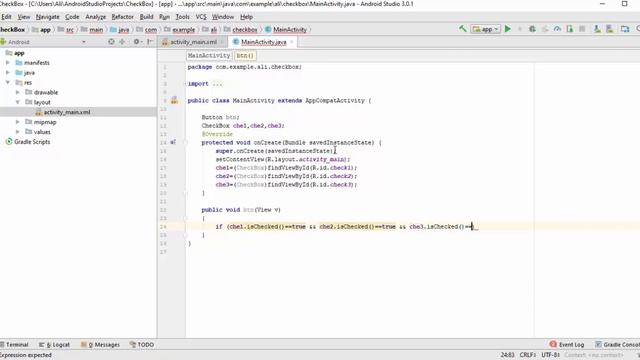
Task: Click the grey Stop icon in toolbar
Action: (582, 29)
